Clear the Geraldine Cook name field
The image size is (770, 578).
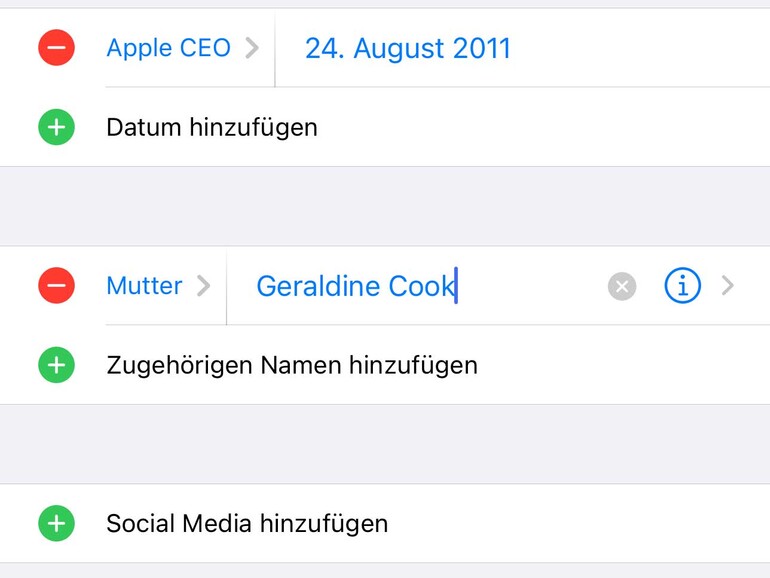pos(622,287)
